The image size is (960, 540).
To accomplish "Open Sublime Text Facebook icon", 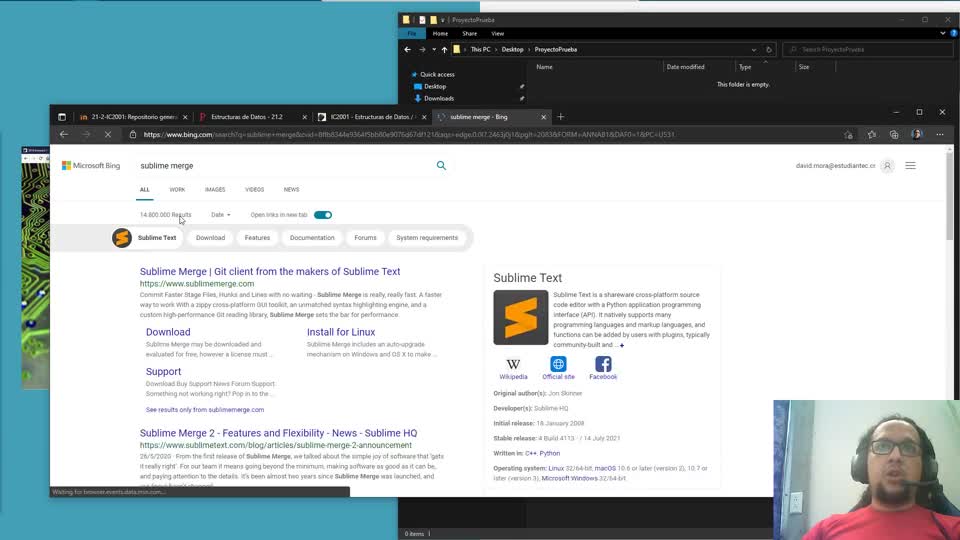I will click(x=603, y=364).
